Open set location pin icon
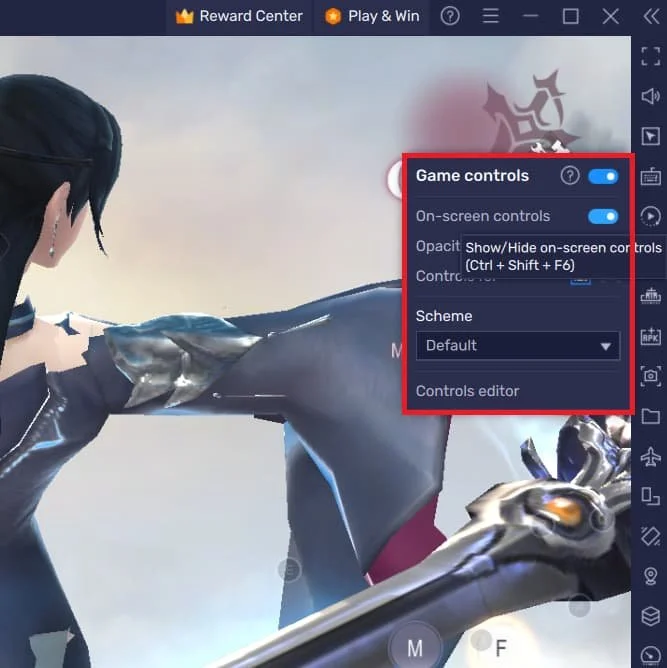The width and height of the screenshot is (667, 668). 650,576
